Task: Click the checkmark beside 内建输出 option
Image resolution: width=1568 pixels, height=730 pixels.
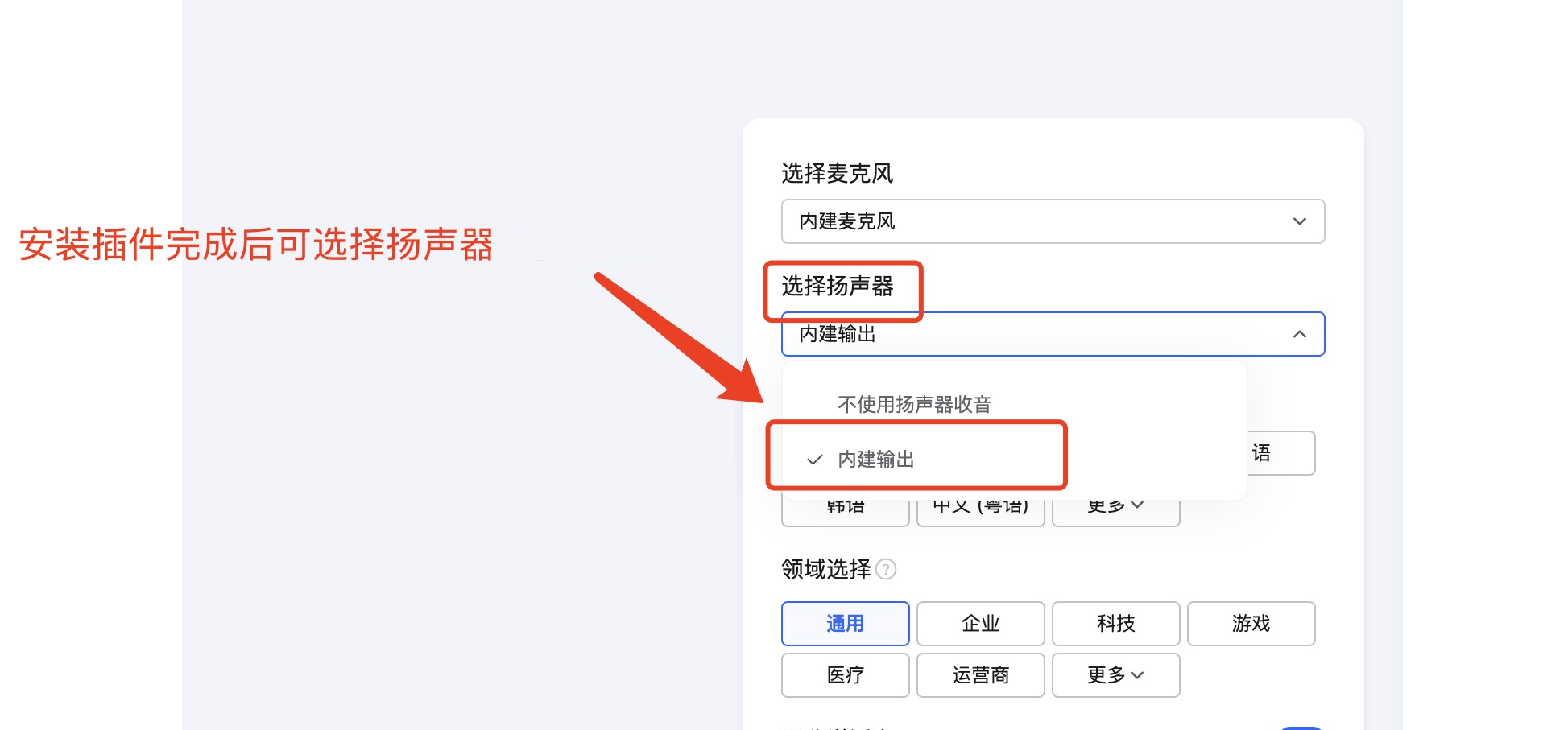Action: click(x=814, y=460)
